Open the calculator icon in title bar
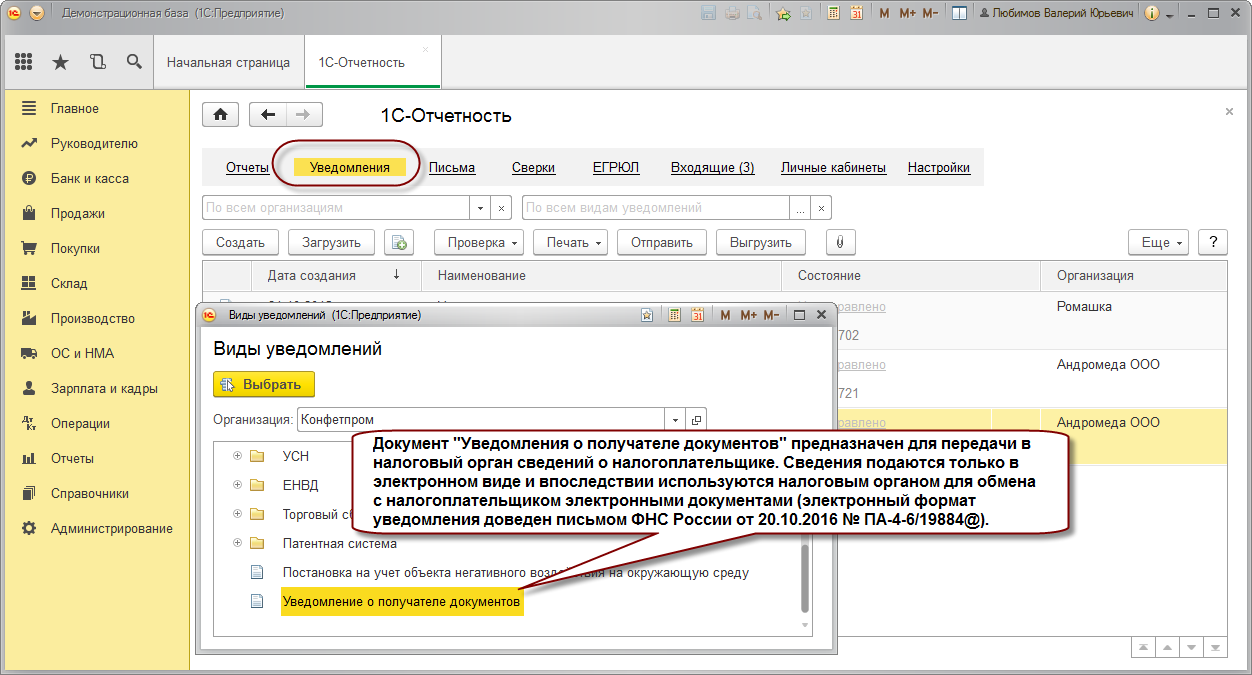 point(834,14)
